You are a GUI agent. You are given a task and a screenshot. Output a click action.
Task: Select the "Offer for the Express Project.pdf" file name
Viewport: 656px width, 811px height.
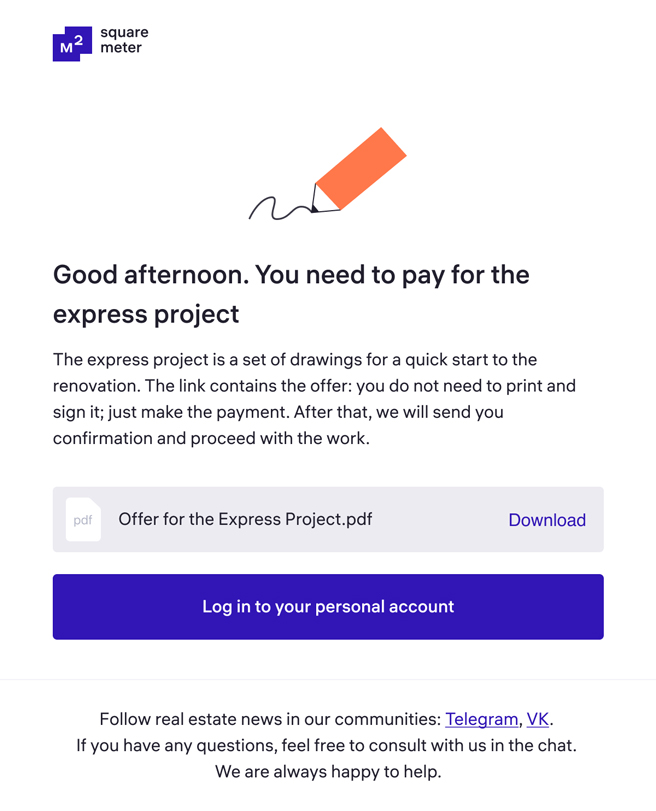245,520
